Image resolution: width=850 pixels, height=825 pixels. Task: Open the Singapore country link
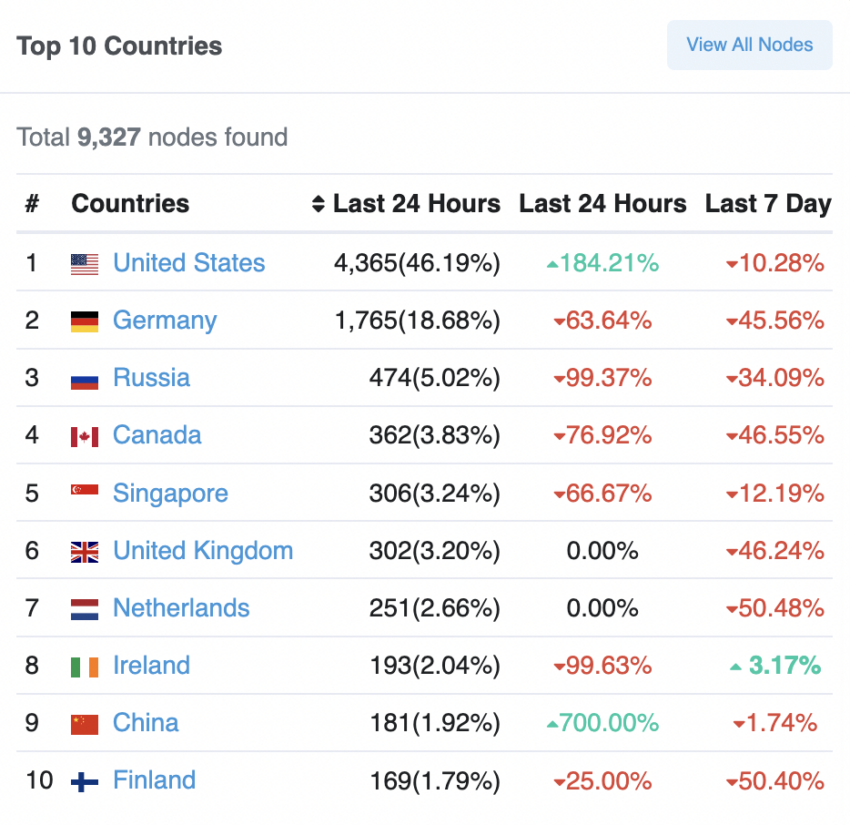click(170, 493)
